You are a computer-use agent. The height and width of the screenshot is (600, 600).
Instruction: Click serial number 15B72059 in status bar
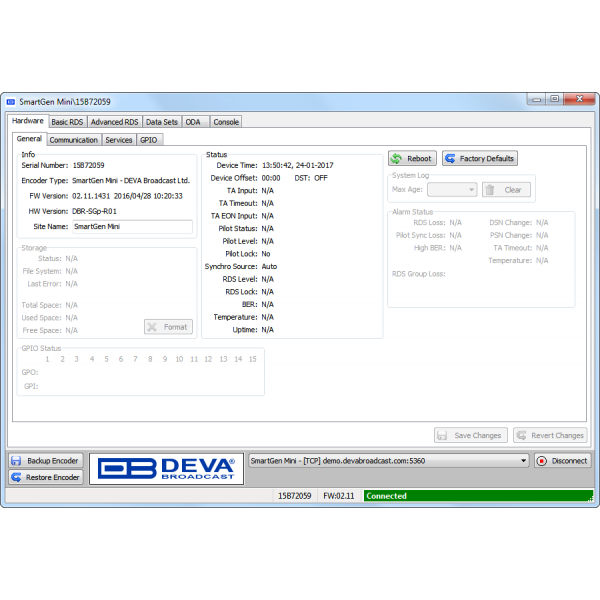[295, 496]
